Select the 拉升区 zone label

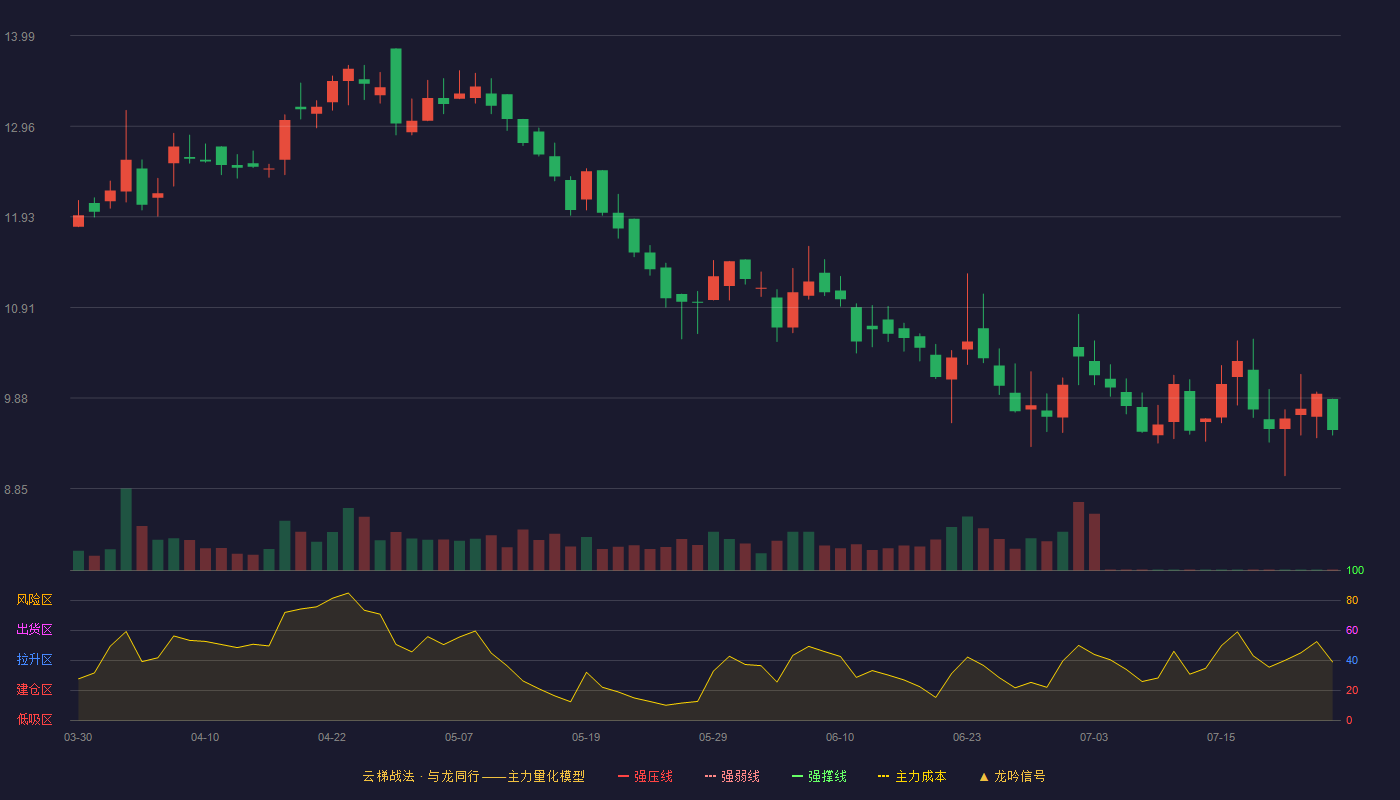(x=34, y=660)
